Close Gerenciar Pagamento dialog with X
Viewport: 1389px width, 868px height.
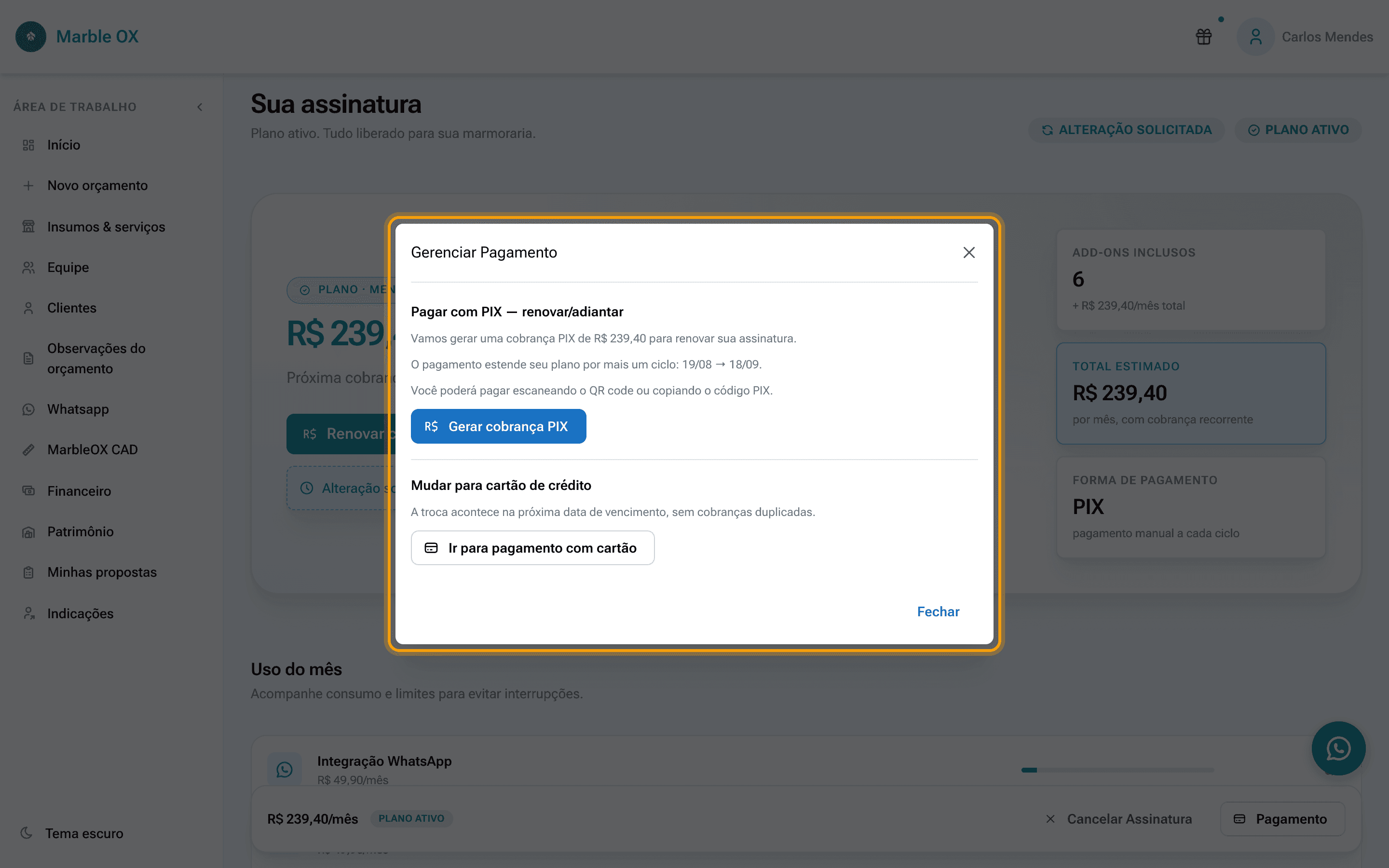tap(969, 253)
